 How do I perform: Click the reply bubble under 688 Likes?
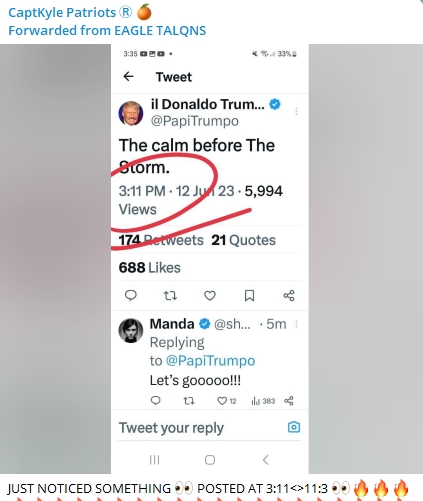(131, 295)
